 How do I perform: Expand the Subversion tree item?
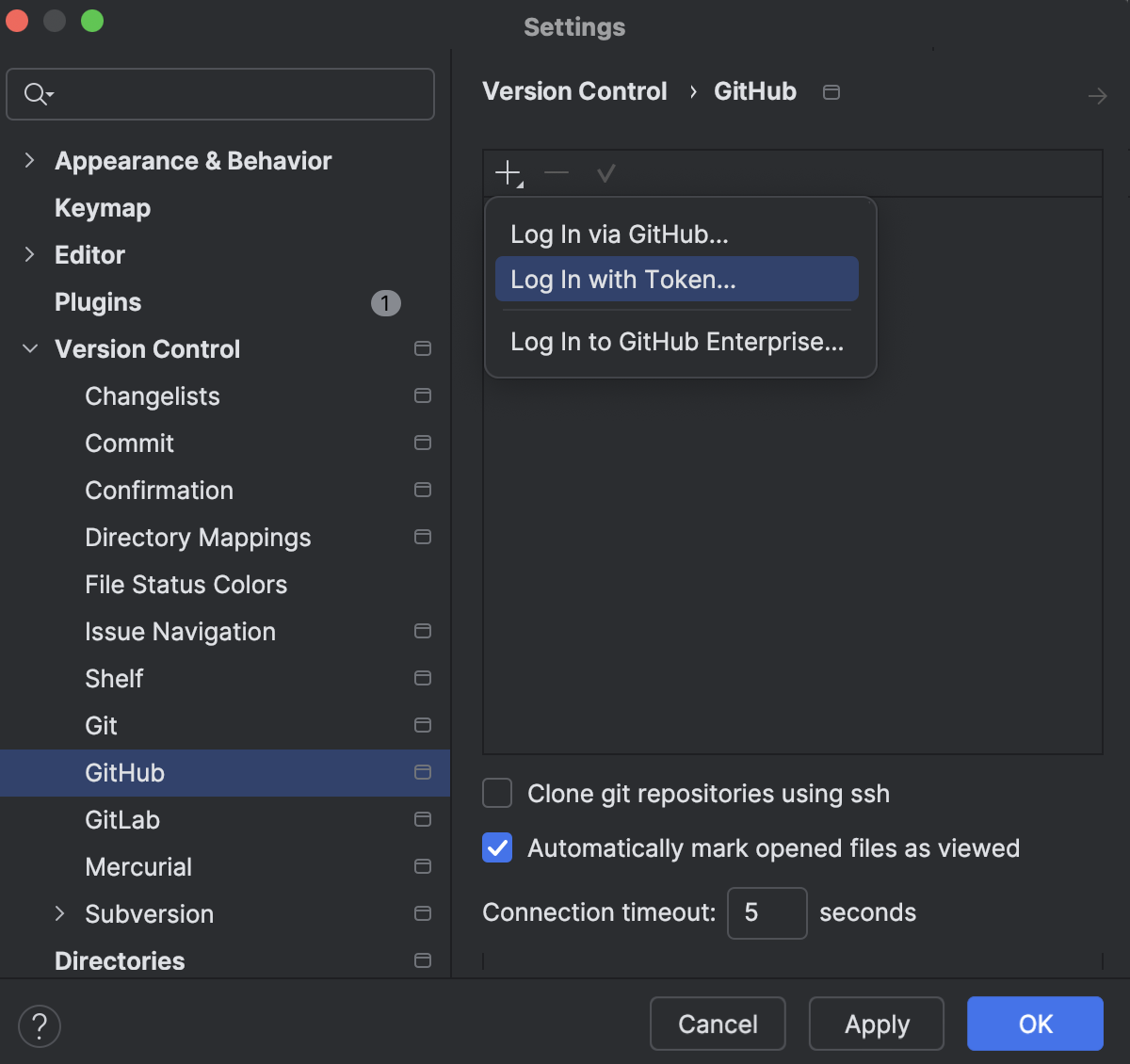[58, 913]
